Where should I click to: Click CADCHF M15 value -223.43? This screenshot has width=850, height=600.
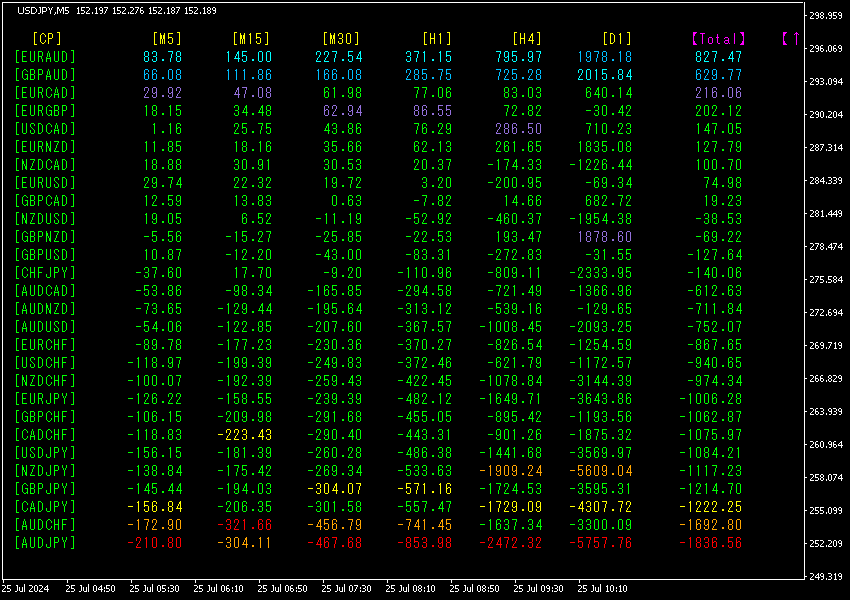(244, 435)
